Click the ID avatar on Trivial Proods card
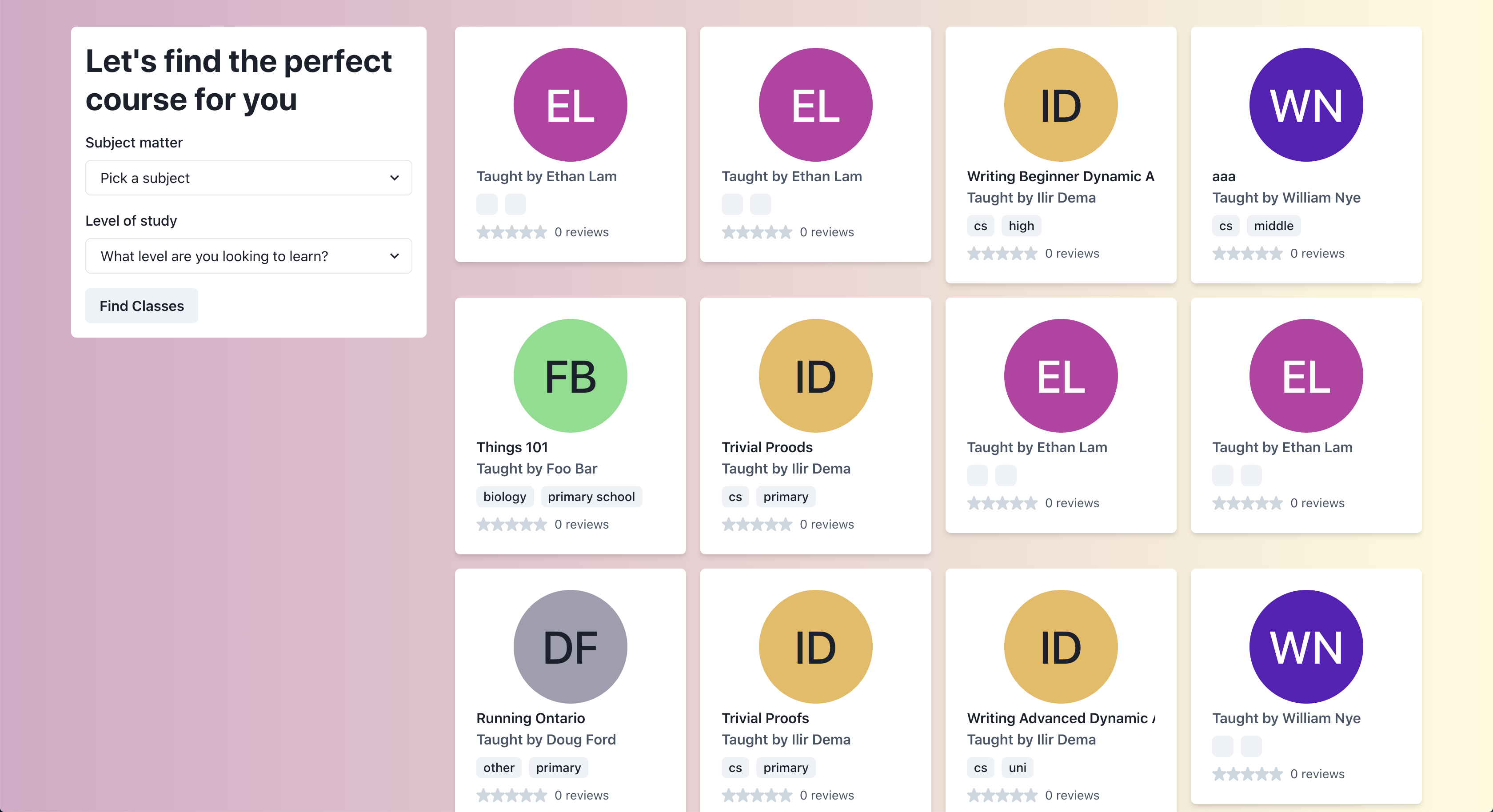 815,375
